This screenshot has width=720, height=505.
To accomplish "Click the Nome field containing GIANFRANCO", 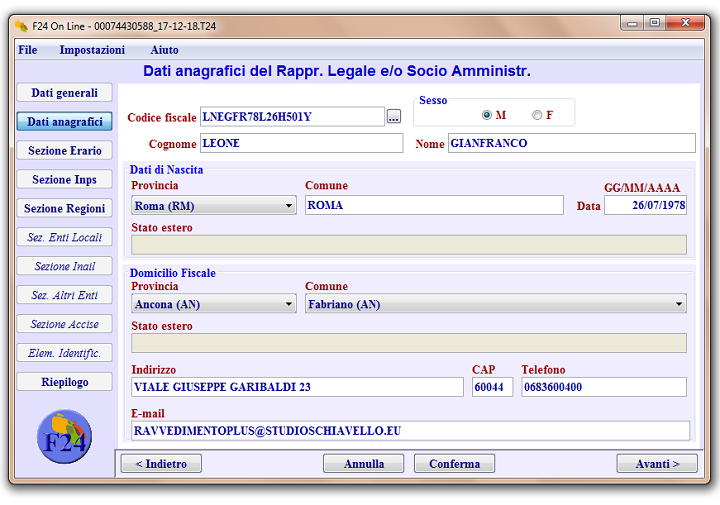I will [572, 143].
